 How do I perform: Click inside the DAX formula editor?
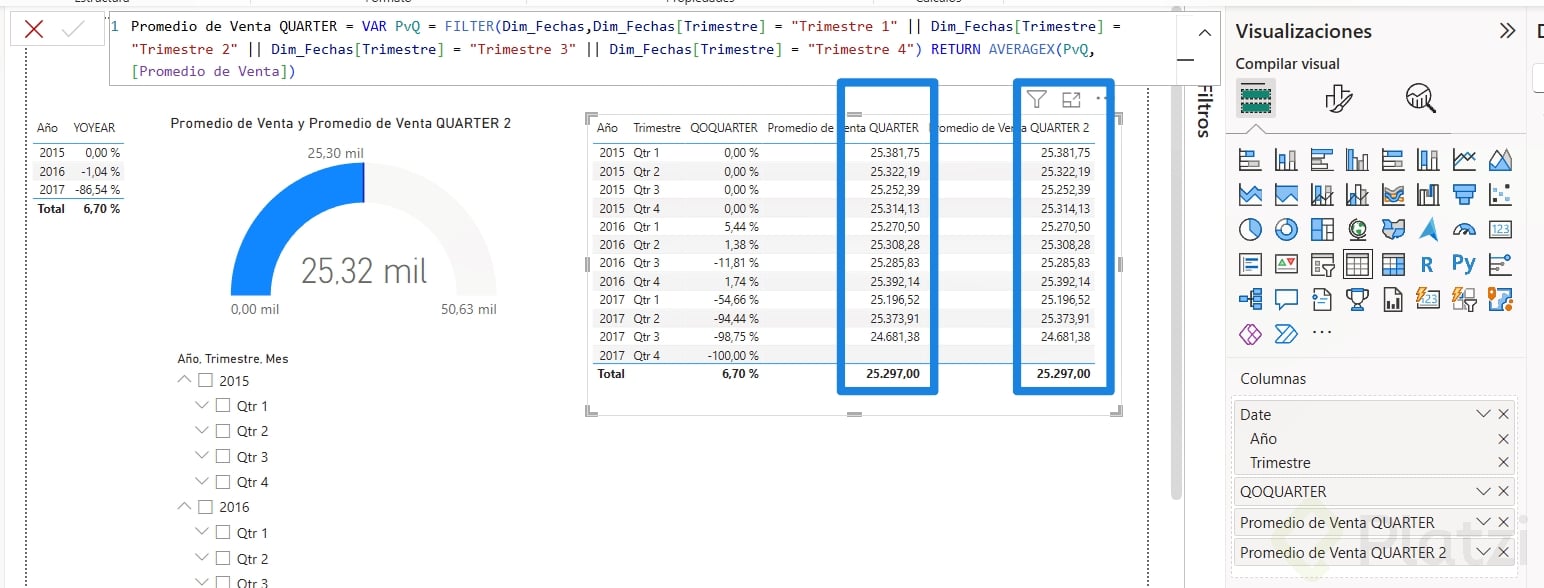(x=640, y=48)
